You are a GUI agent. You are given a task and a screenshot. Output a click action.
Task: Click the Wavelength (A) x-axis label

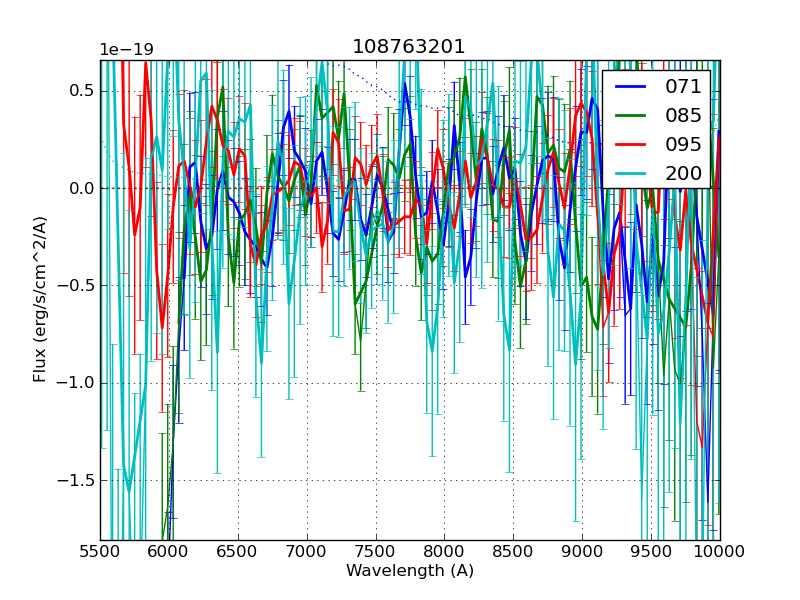(x=410, y=571)
